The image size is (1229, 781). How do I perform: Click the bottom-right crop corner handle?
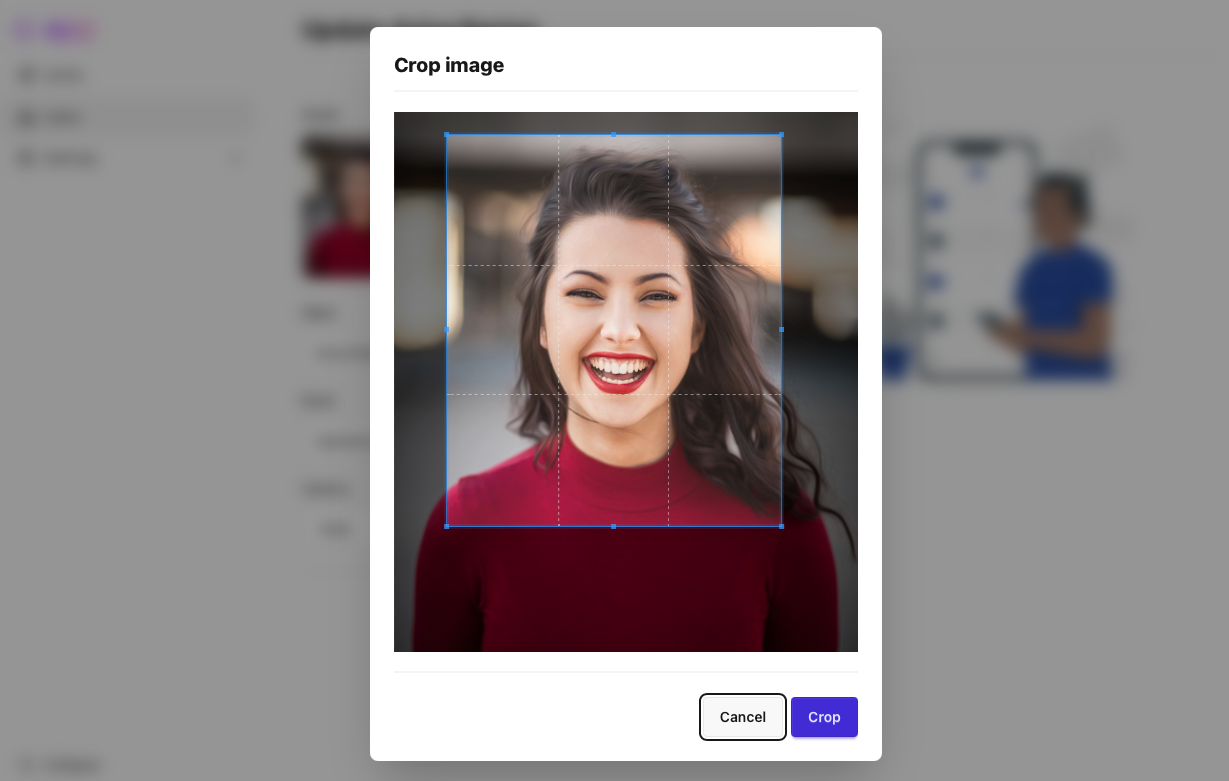click(781, 526)
